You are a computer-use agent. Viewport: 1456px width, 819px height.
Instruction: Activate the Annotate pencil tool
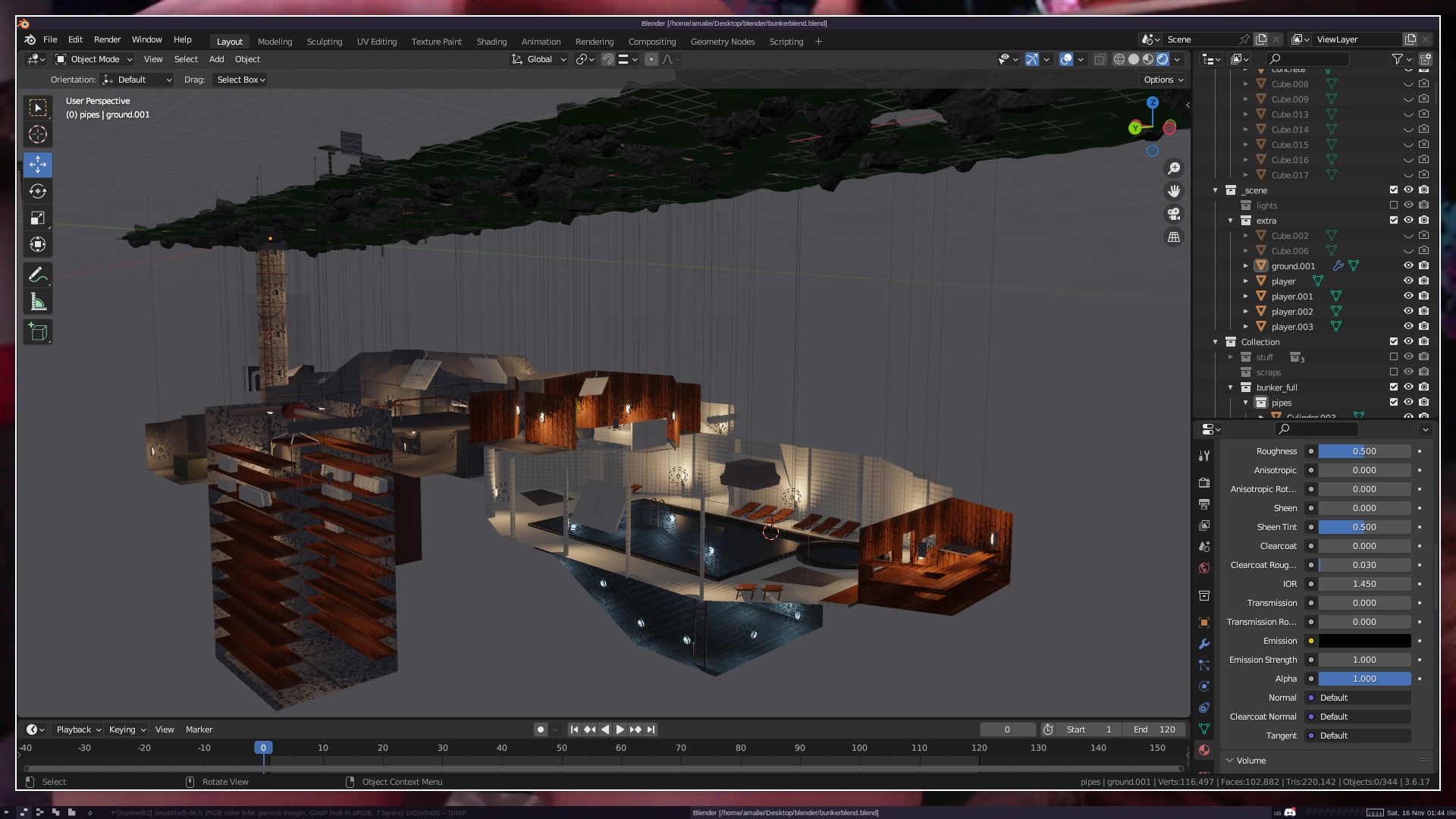pos(38,275)
